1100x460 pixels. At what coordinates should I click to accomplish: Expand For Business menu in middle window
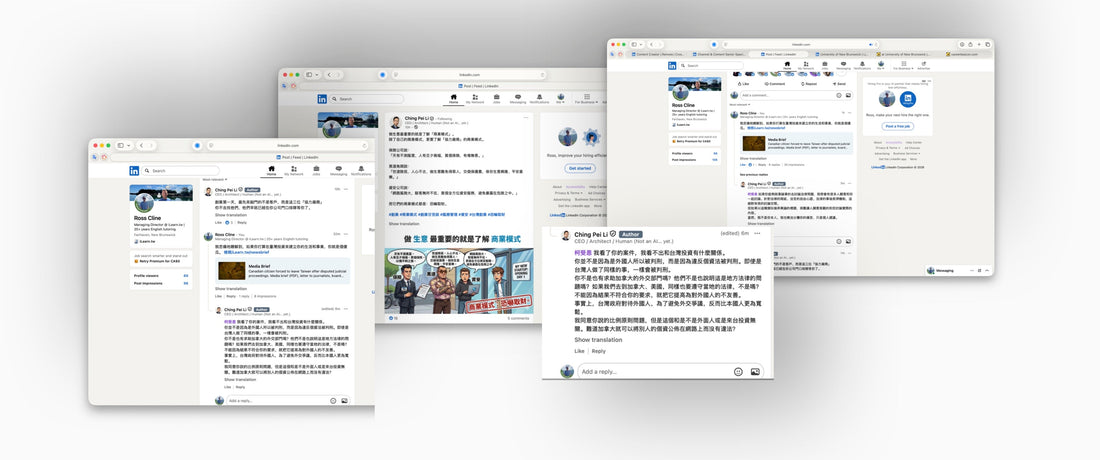tap(584, 99)
